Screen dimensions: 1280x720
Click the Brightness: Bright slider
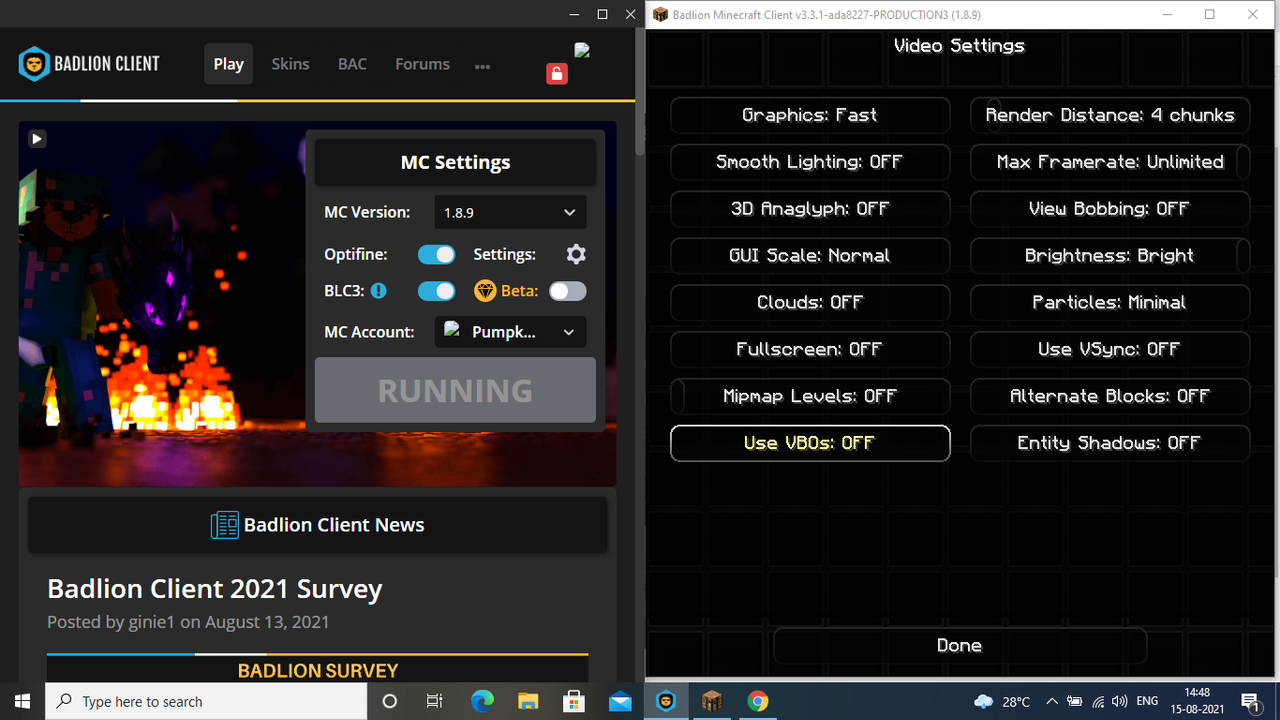[1110, 256]
